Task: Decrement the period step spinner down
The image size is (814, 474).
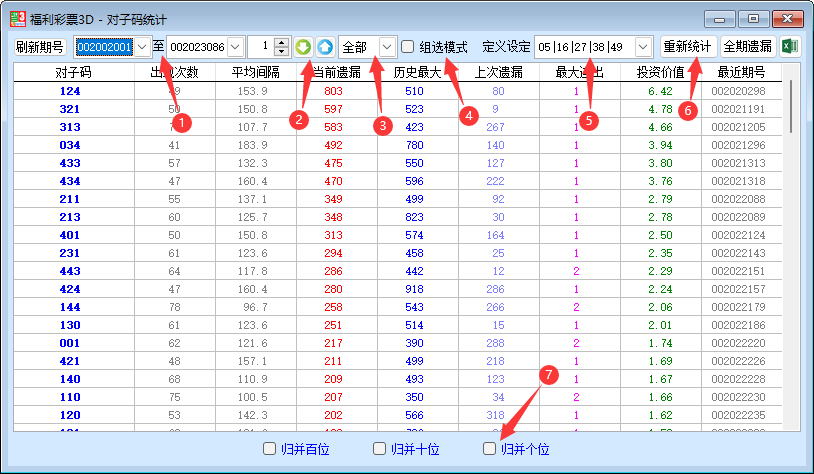Action: [281, 52]
